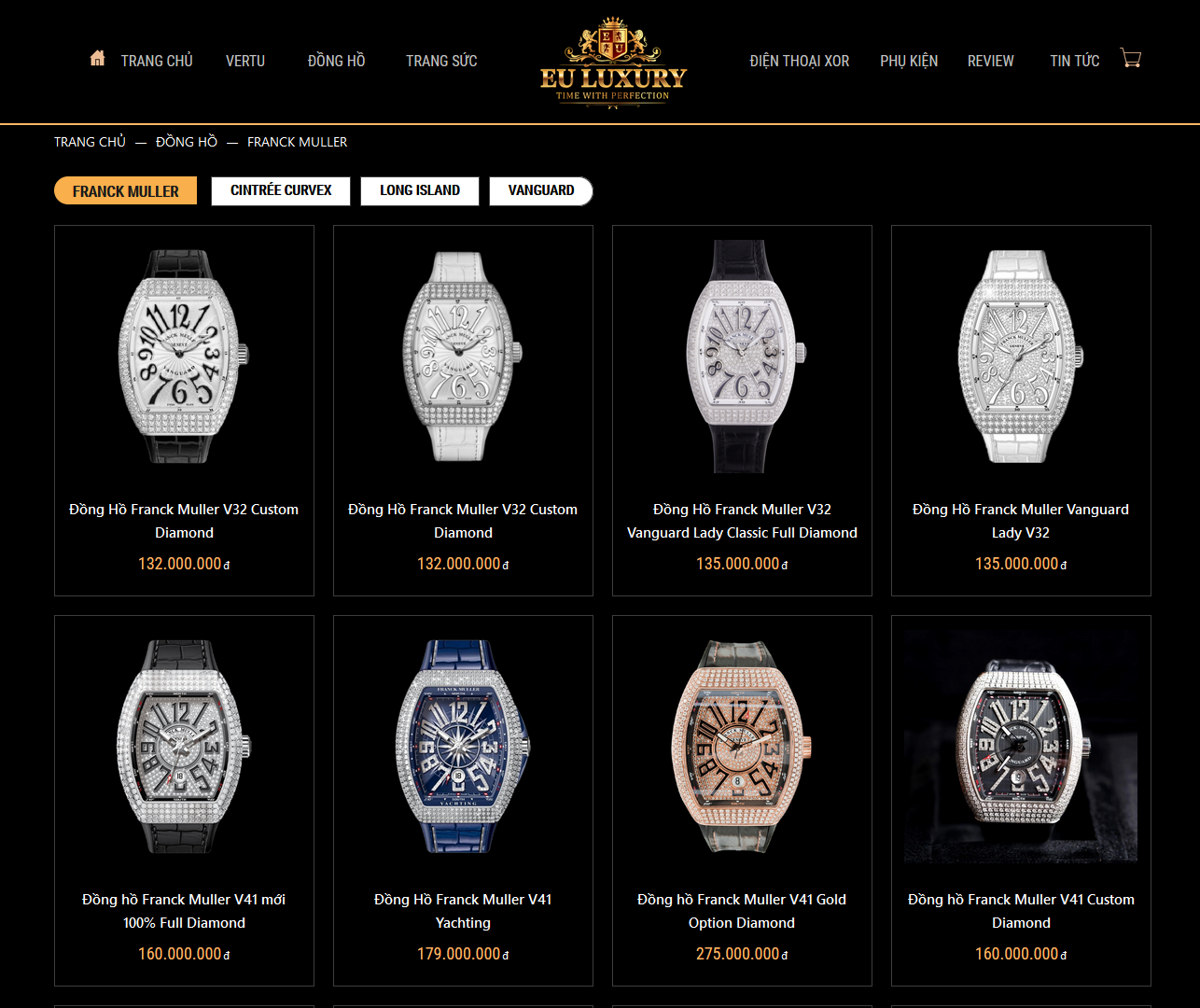The width and height of the screenshot is (1200, 1008).
Task: Click the home icon in the navigation bar
Action: [97, 59]
